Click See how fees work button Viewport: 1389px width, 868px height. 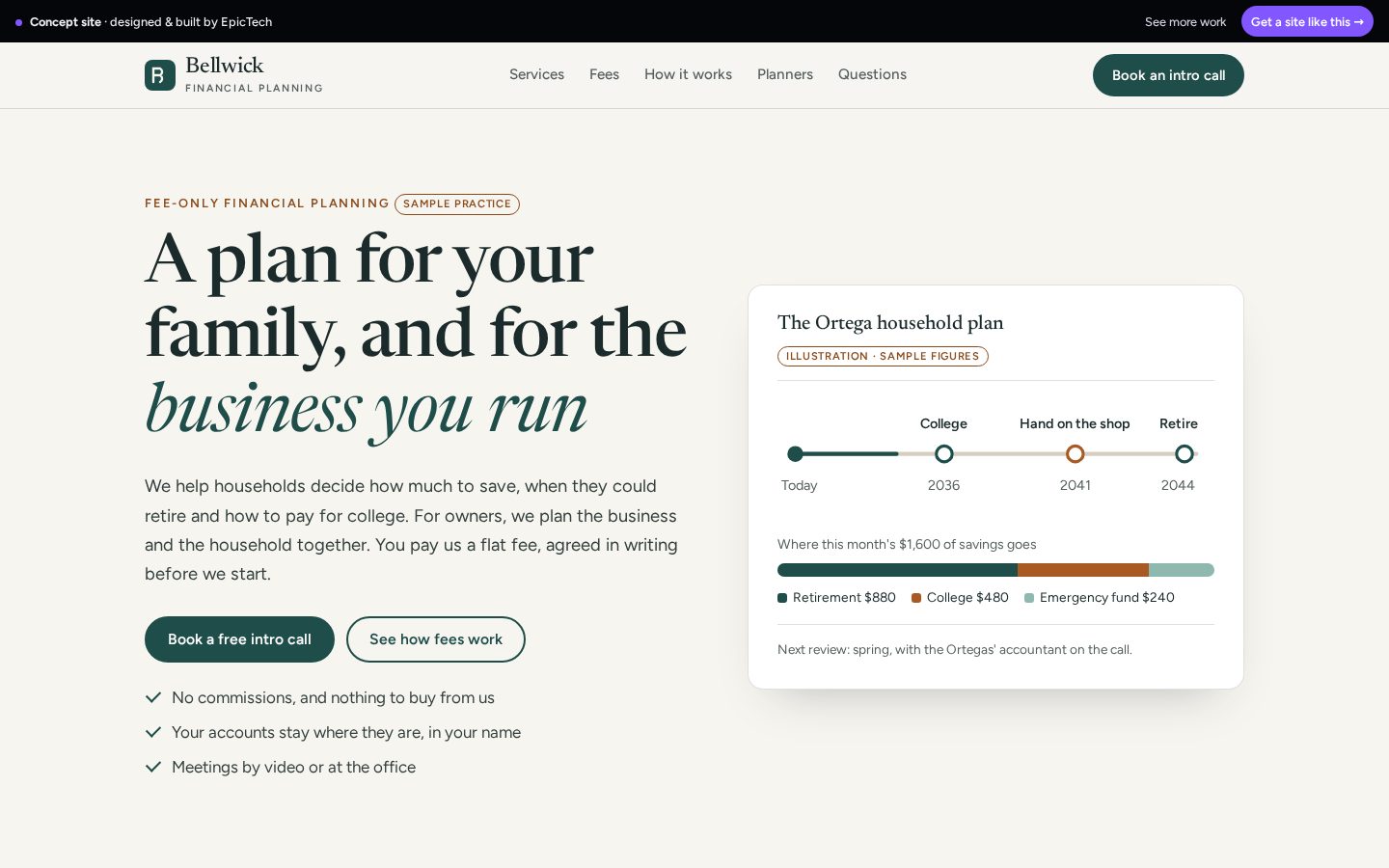pyautogui.click(x=436, y=639)
